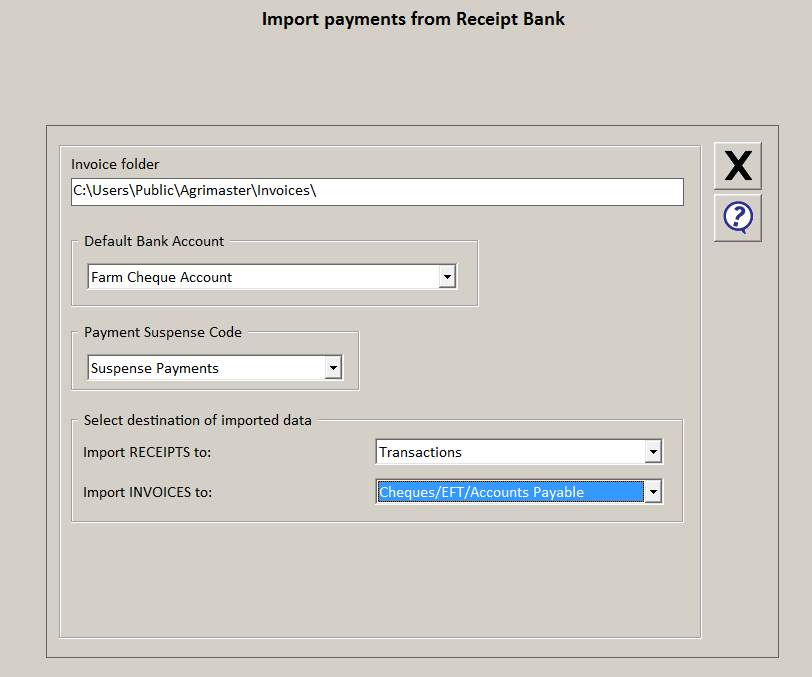Click the Invoice folder label
Screen dimensions: 812x677
(115, 164)
